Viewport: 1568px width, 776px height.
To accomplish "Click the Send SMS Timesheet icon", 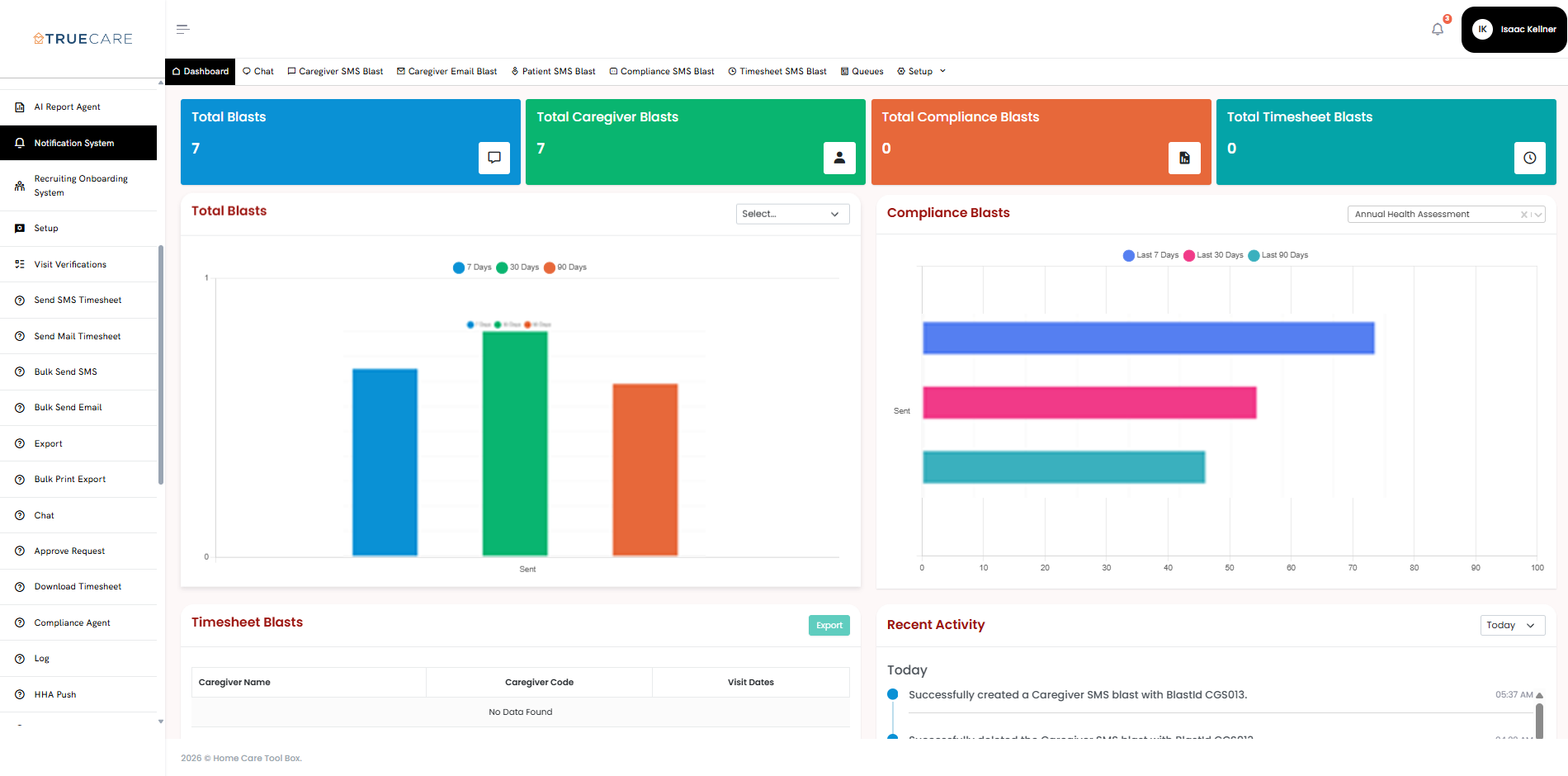I will [20, 300].
